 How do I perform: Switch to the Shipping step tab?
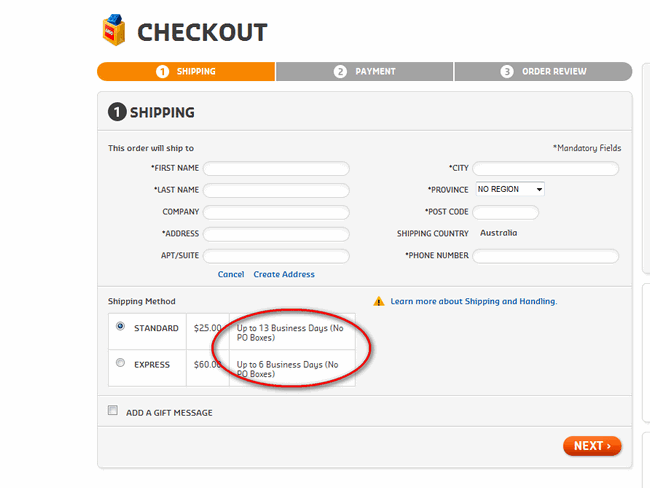(x=186, y=72)
